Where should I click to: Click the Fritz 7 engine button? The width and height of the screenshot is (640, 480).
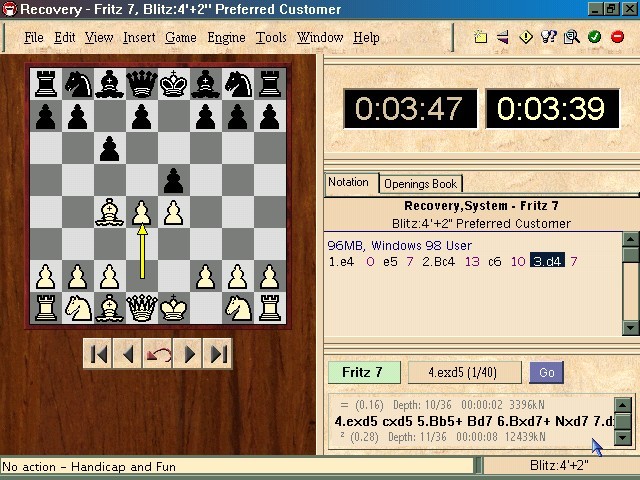tap(364, 372)
